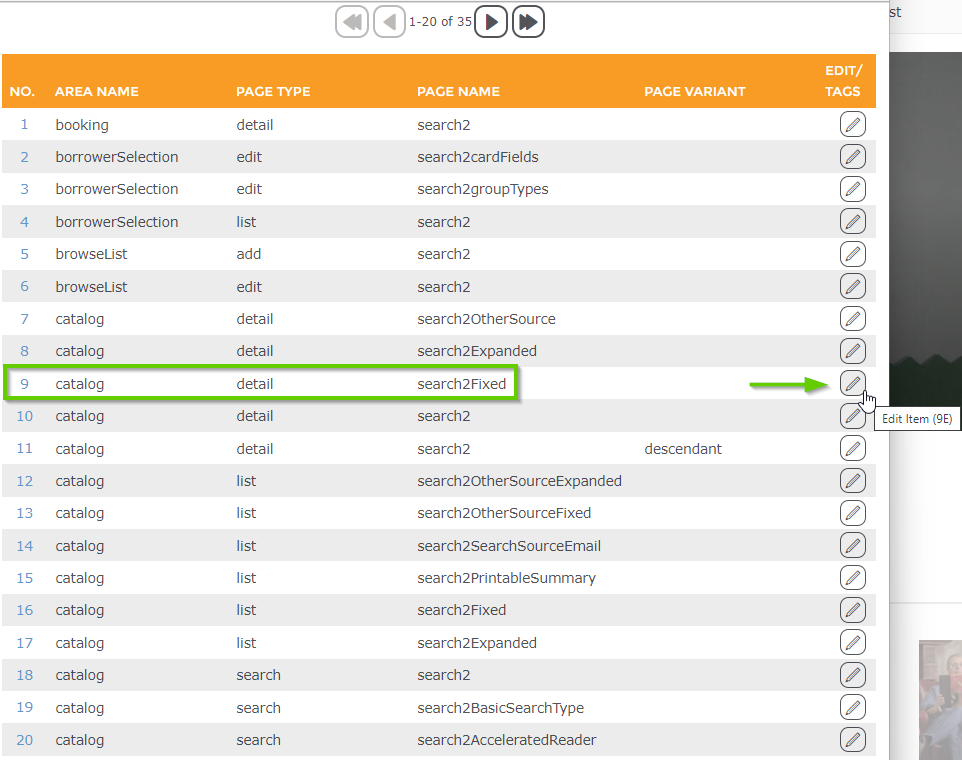Open edit for search2PrintableSummary row

pyautogui.click(x=852, y=578)
